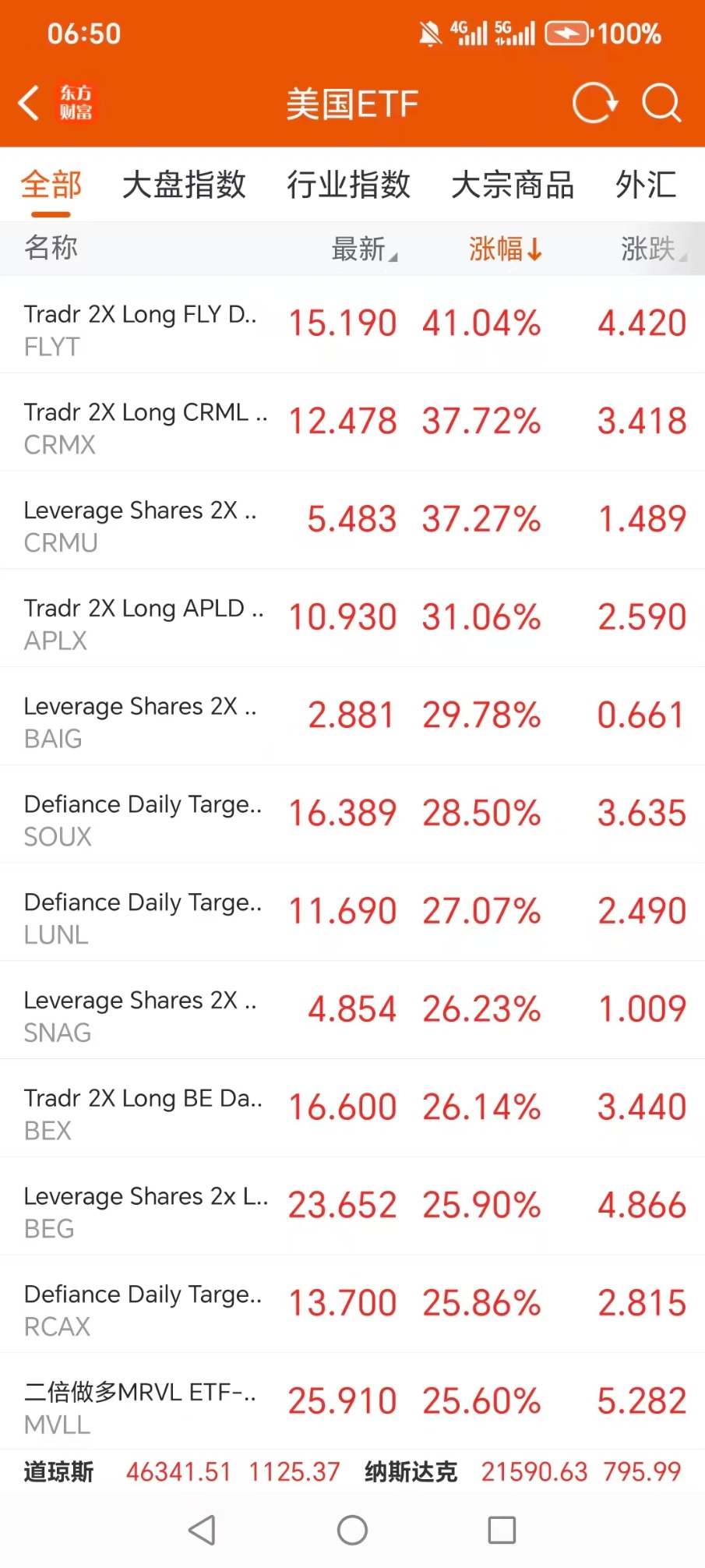
Task: Open the 大宗商品 tab
Action: pos(513,185)
